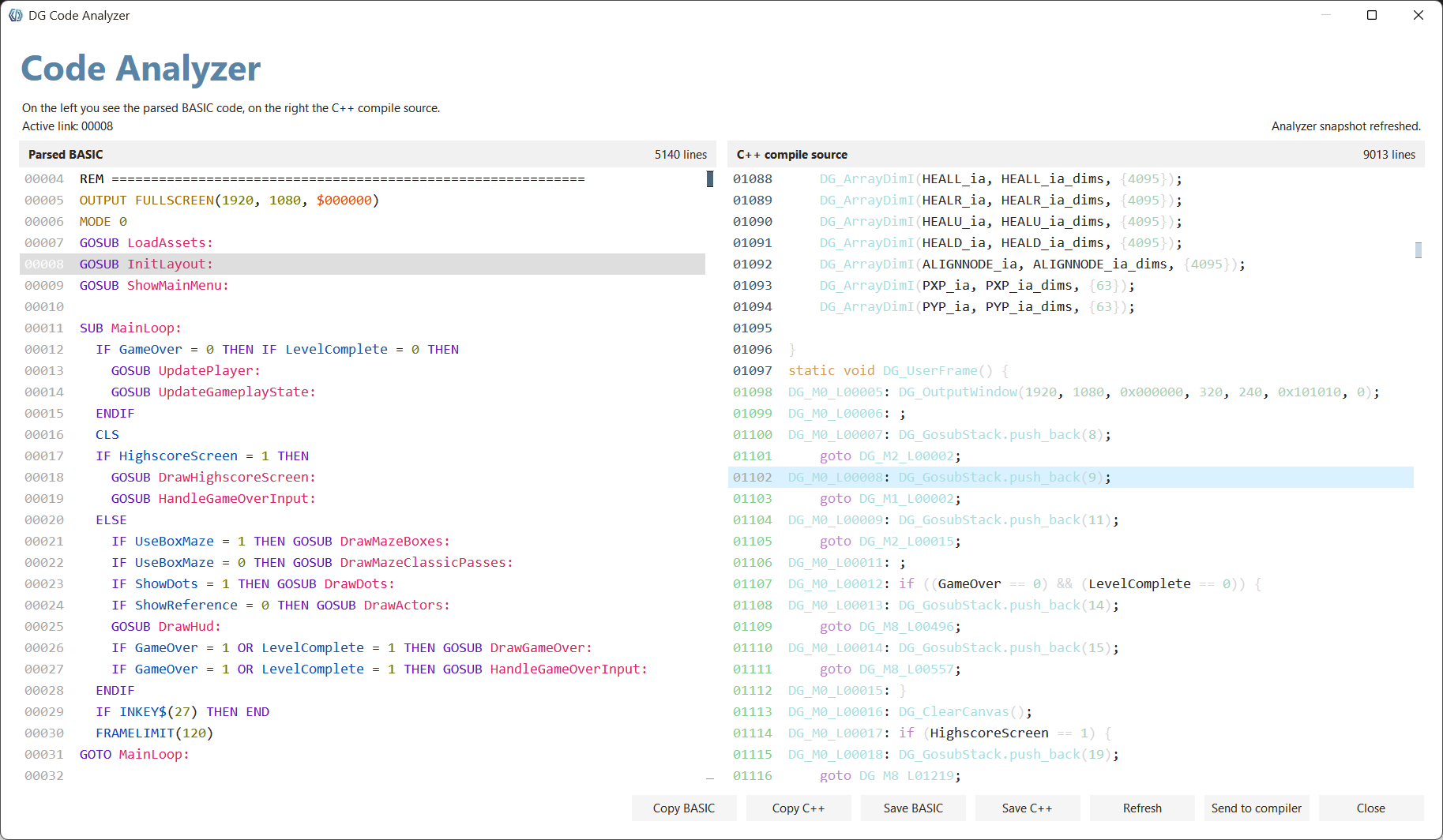Close the window with the title bar X
1443x840 pixels.
(x=1419, y=15)
